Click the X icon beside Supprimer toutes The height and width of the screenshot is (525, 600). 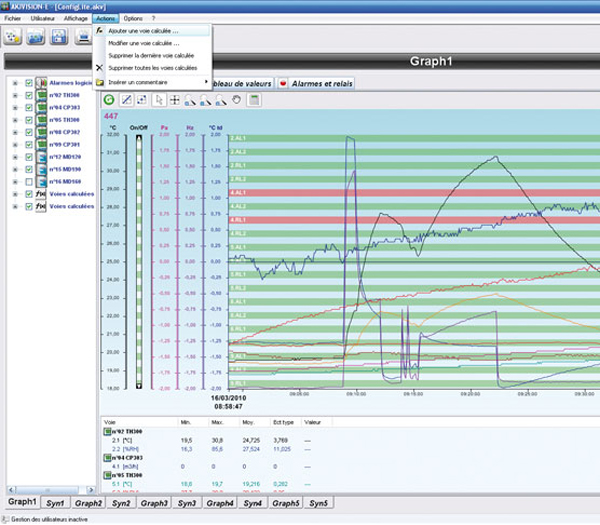click(x=99, y=68)
